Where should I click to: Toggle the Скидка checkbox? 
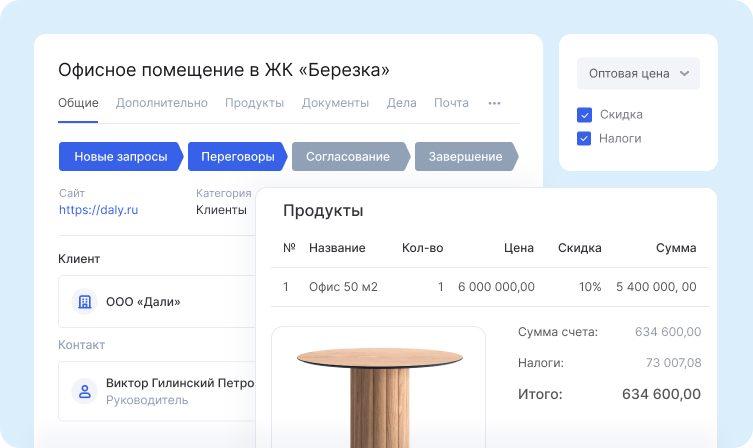tap(585, 114)
